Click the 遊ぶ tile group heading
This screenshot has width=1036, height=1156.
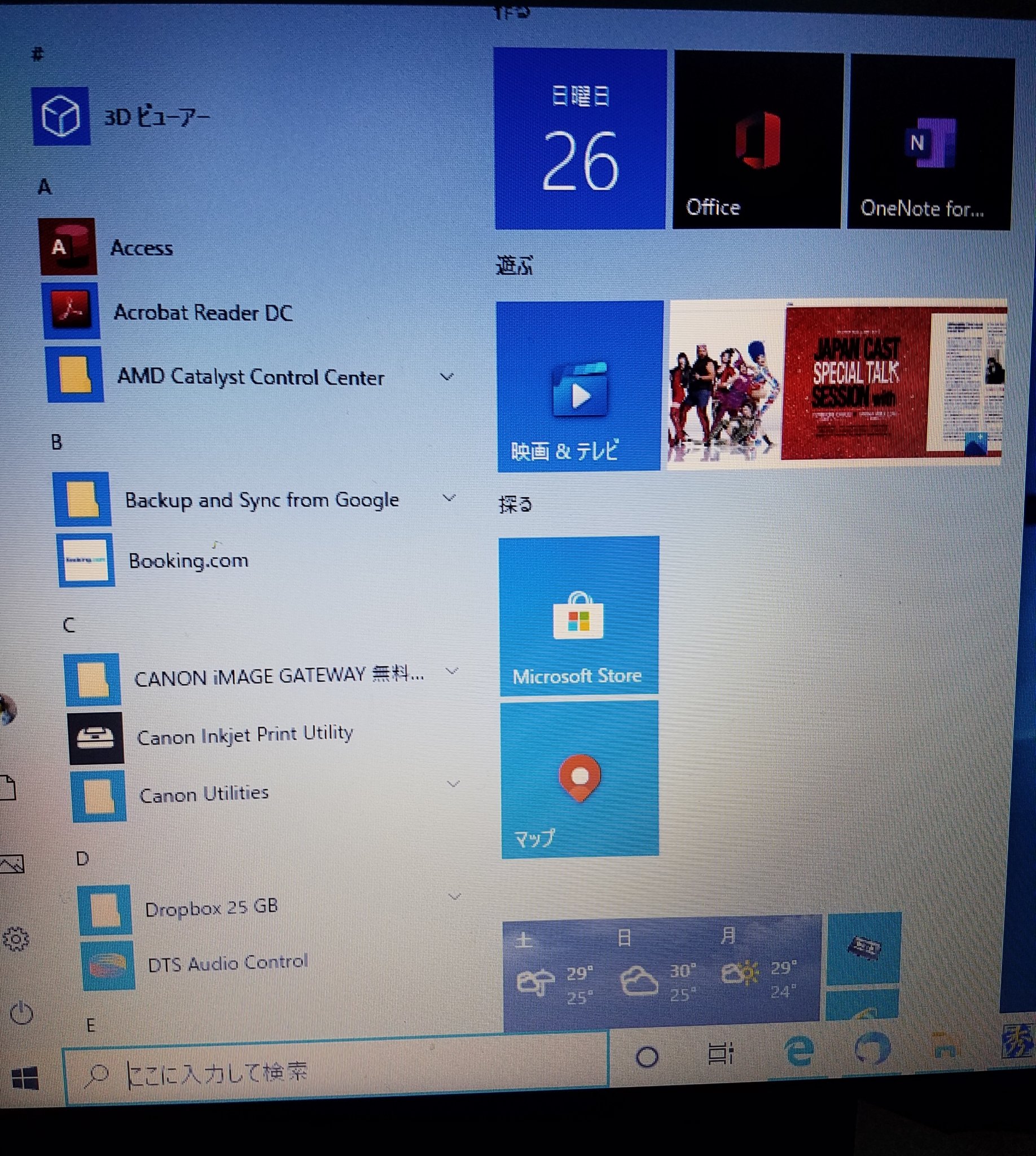pyautogui.click(x=514, y=265)
